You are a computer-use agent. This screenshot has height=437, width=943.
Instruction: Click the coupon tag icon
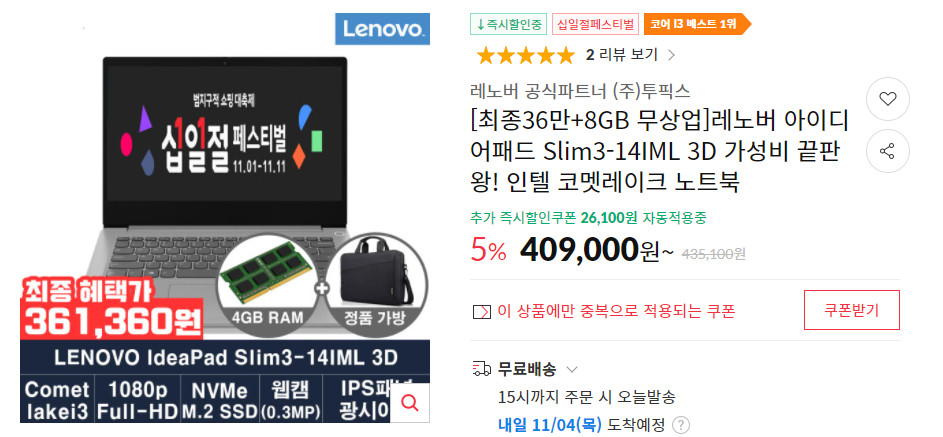click(x=482, y=311)
